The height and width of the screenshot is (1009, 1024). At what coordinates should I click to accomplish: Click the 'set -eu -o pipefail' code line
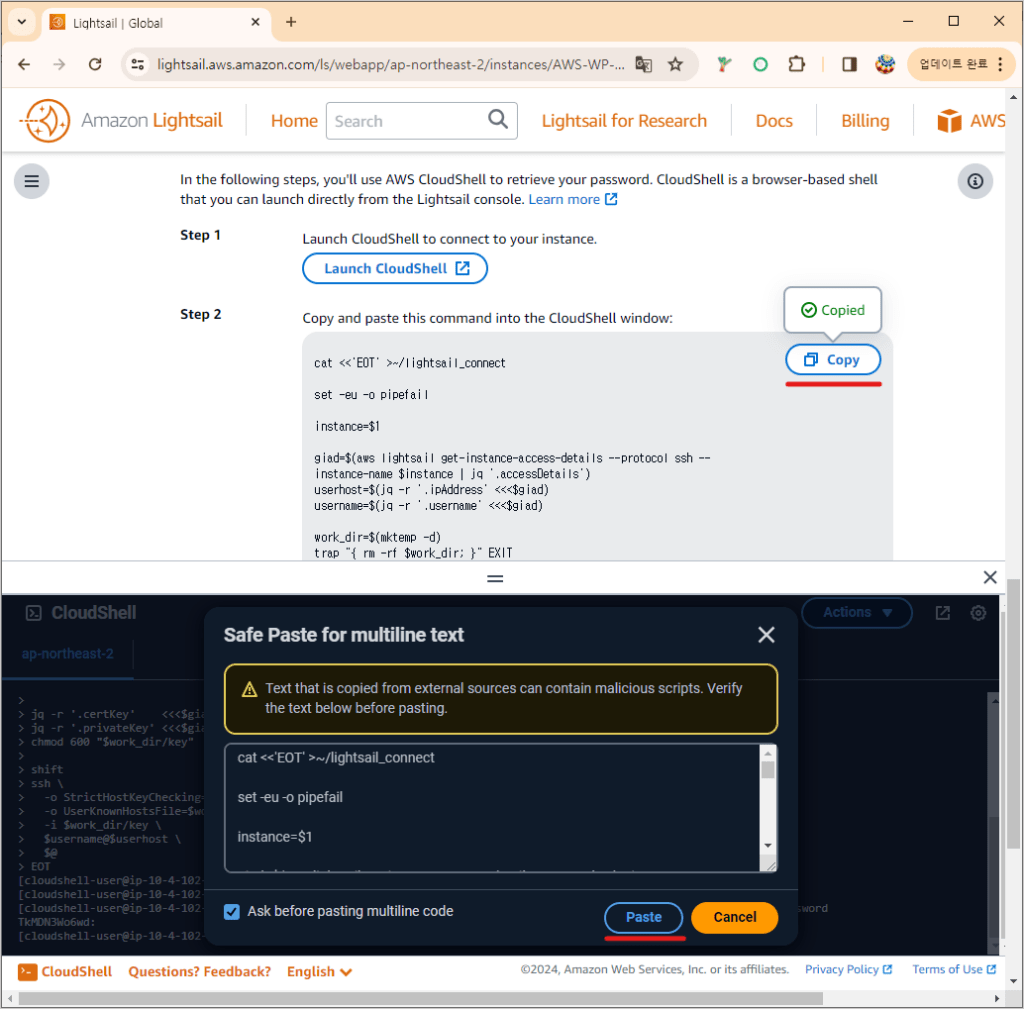(x=371, y=394)
